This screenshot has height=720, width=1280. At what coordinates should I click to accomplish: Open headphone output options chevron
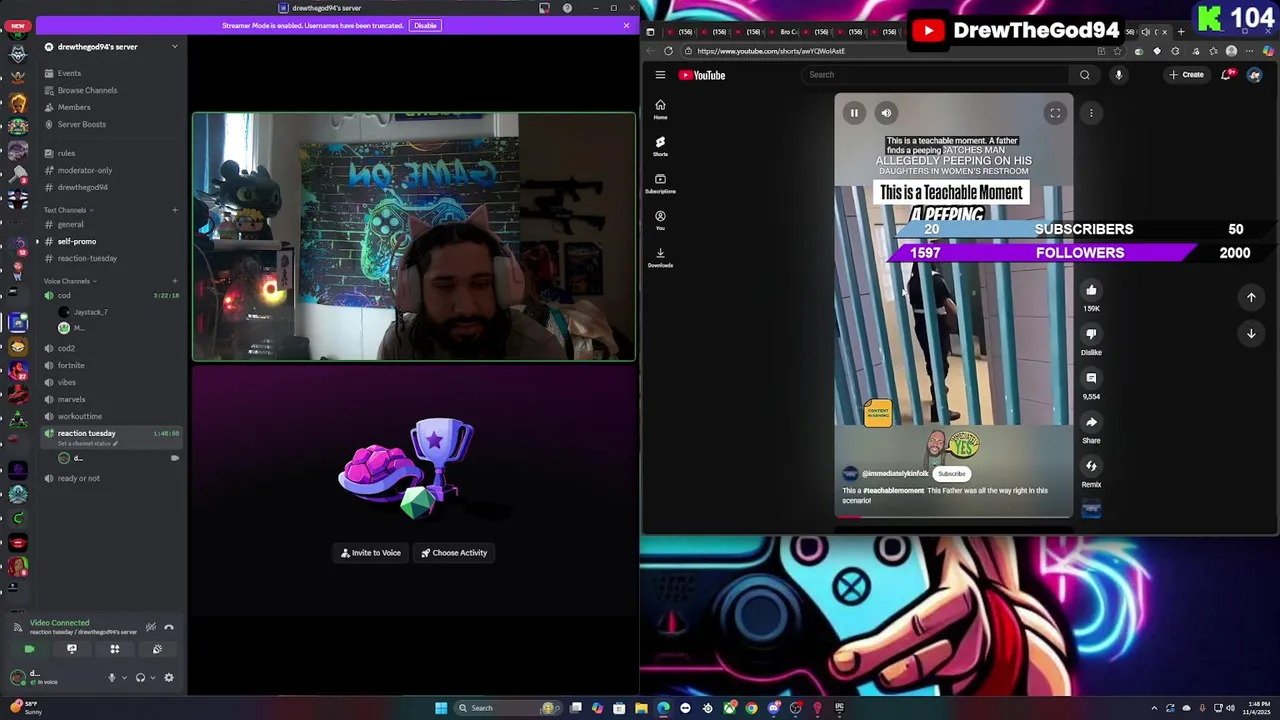click(152, 678)
